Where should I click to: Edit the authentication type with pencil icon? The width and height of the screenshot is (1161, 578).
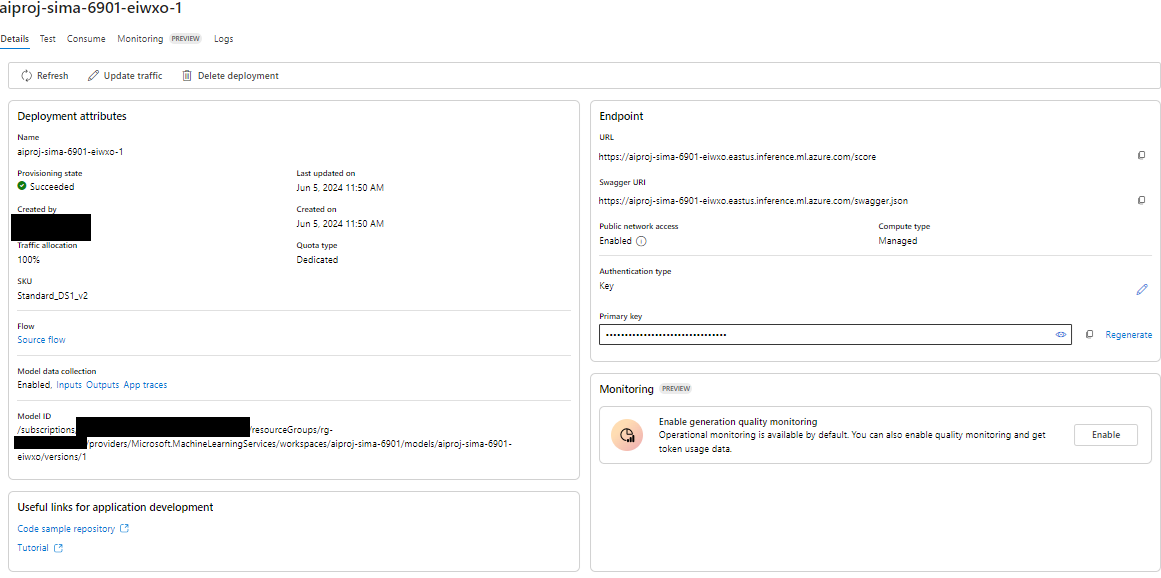[1141, 289]
